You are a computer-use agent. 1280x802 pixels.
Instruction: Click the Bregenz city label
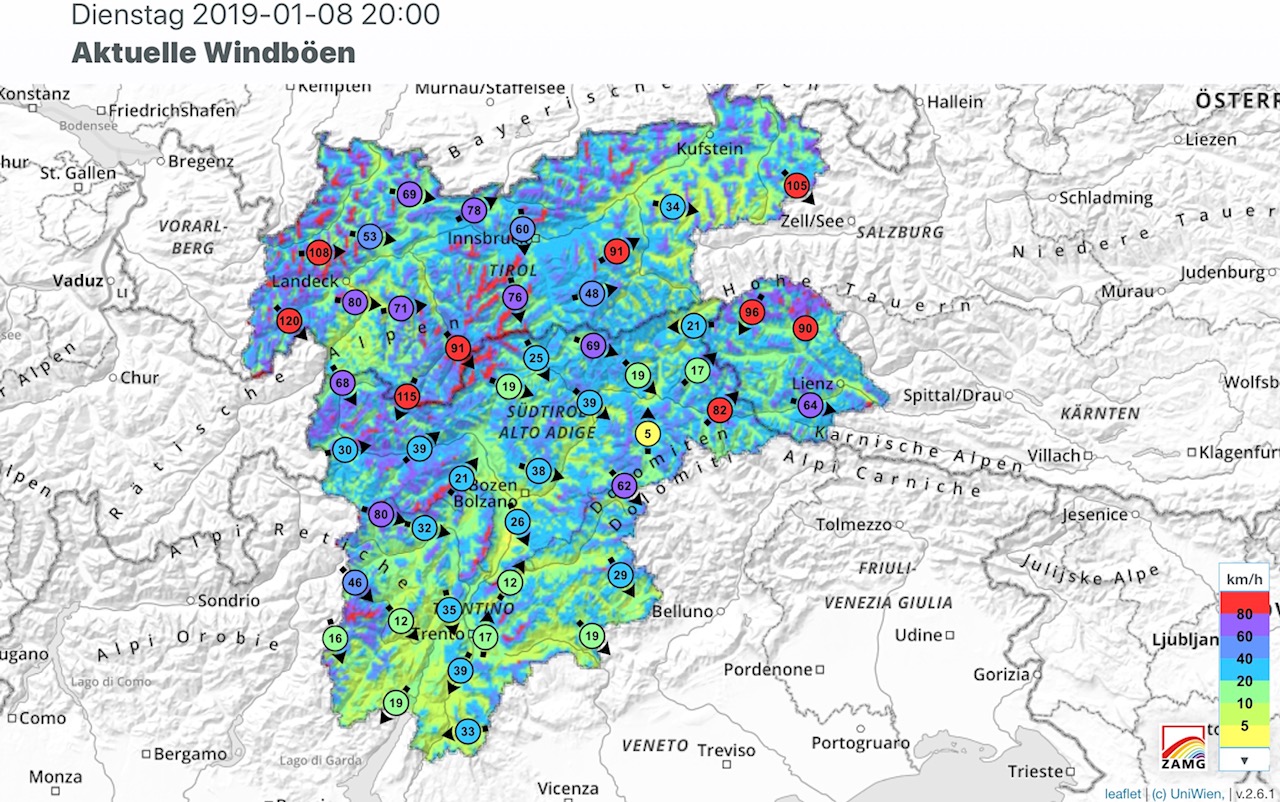pyautogui.click(x=200, y=160)
